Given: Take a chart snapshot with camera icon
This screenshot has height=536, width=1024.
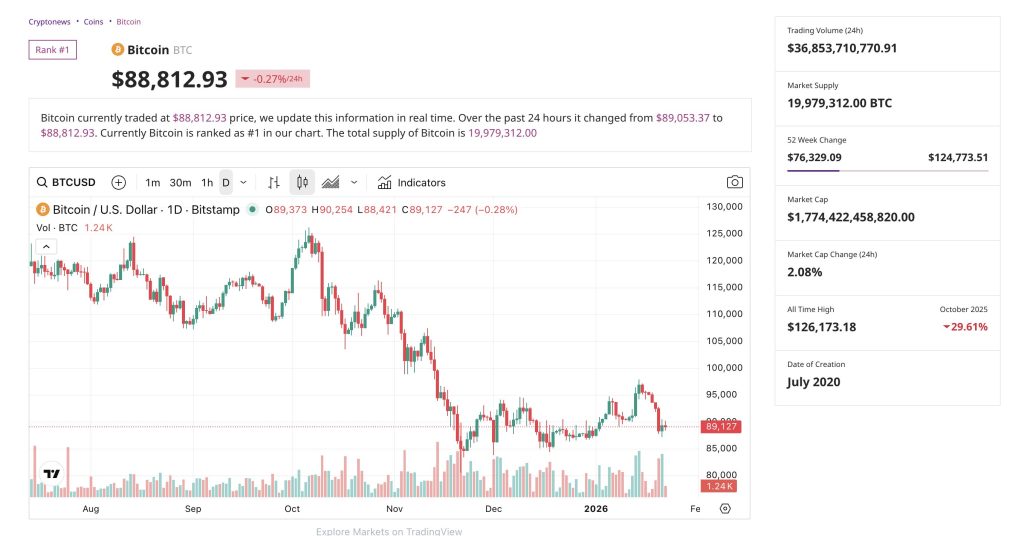Looking at the screenshot, I should click(735, 182).
